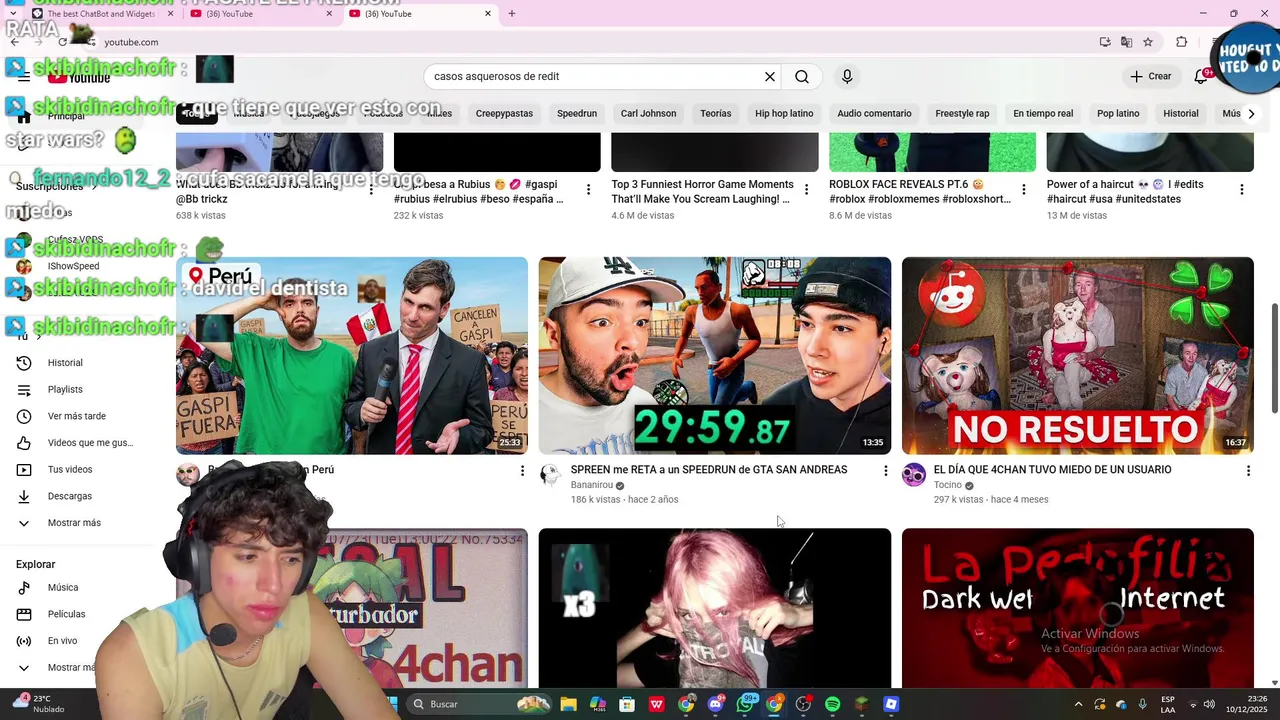Open YouTube notifications bell
Viewport: 1280px width, 720px height.
1201,77
